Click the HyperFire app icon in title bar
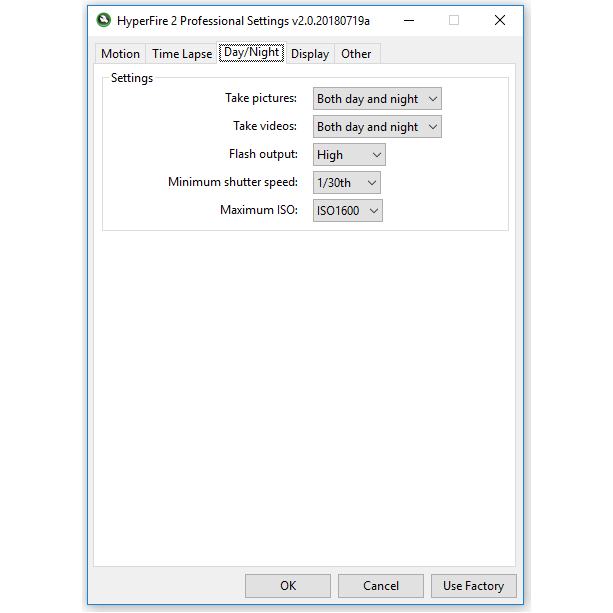Image resolution: width=613 pixels, height=613 pixels. click(x=104, y=20)
